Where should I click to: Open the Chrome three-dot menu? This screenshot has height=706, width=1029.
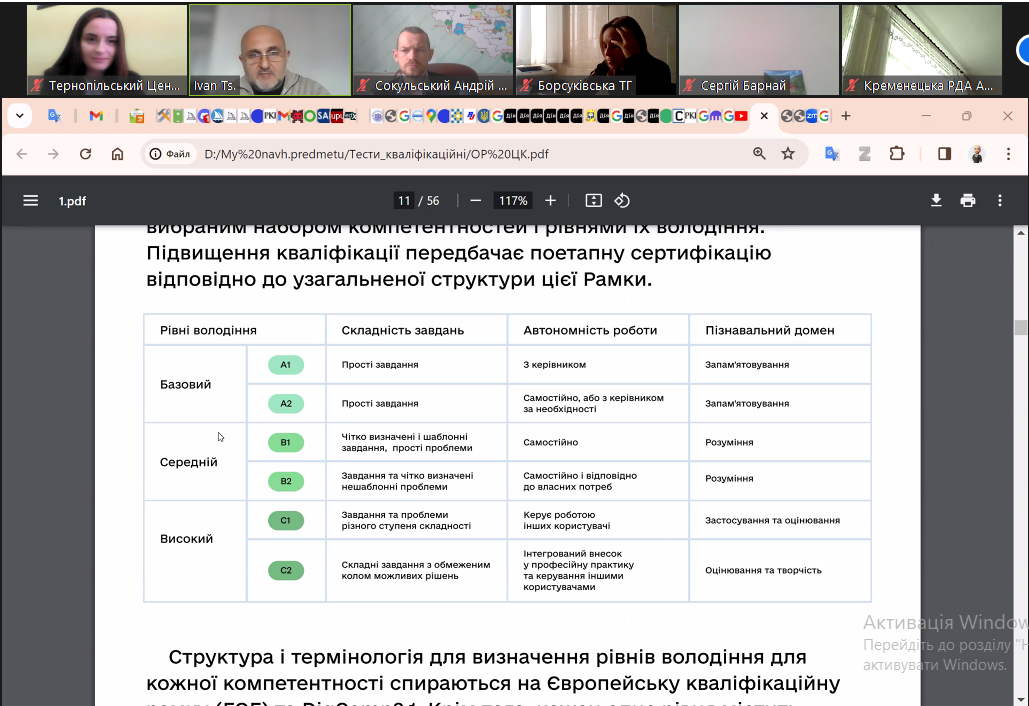tap(1009, 154)
